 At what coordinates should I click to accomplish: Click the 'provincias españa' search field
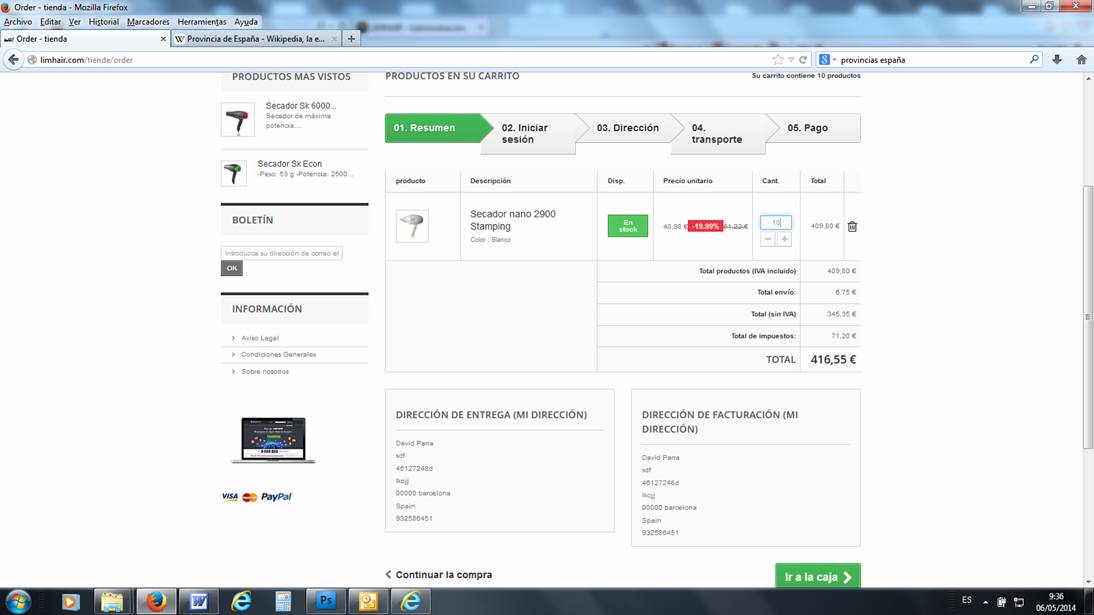[x=931, y=60]
